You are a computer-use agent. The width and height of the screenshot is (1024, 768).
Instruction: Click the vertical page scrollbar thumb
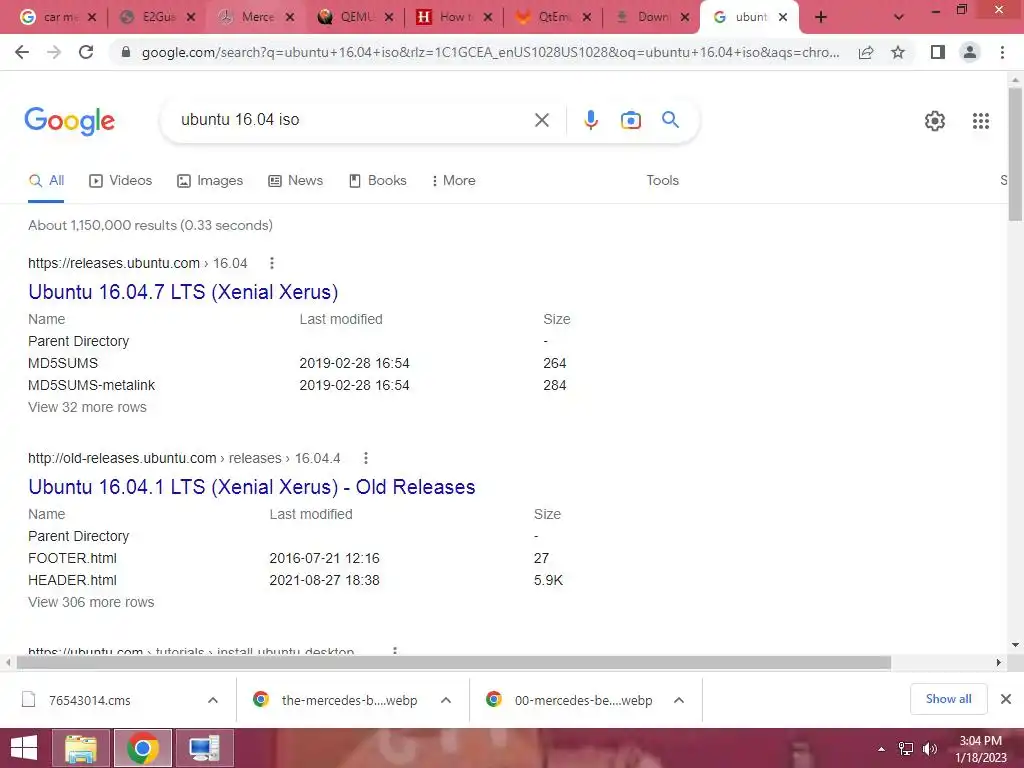(x=1015, y=154)
